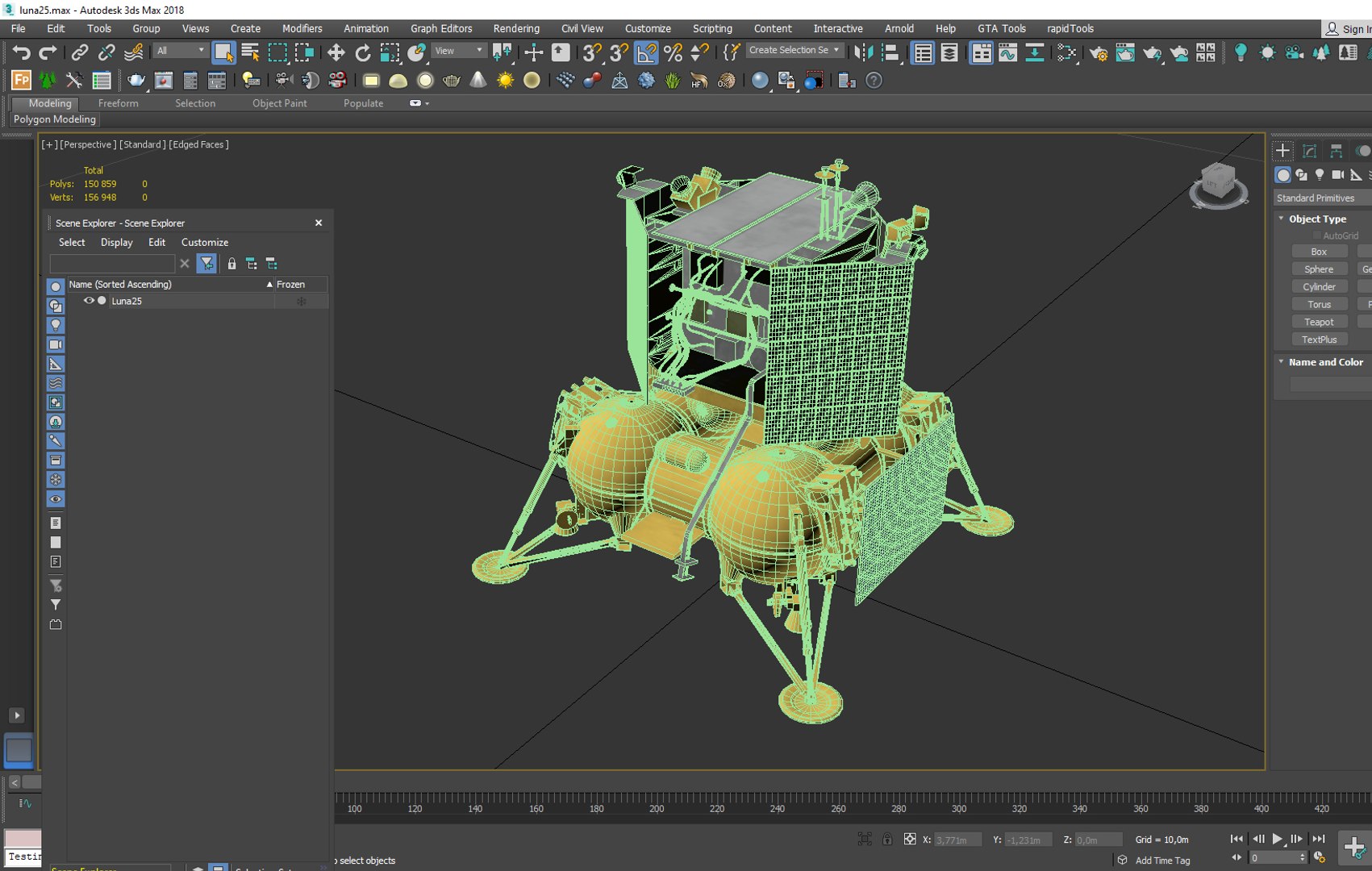The image size is (1372, 871).
Task: Toggle Display Geometry filter in Scene Explorer
Action: (56, 286)
